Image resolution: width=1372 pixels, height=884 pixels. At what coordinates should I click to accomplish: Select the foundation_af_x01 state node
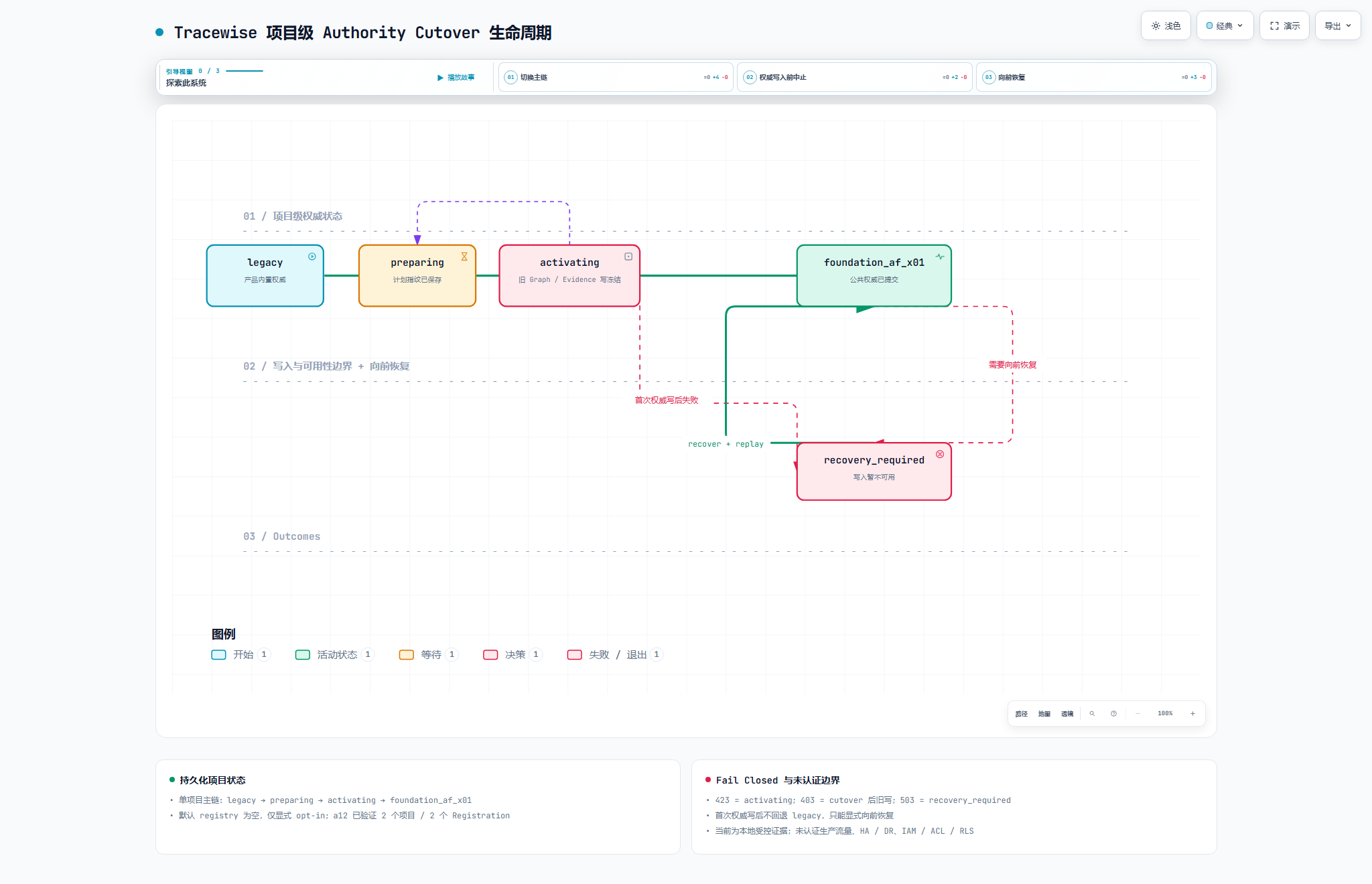(x=874, y=276)
